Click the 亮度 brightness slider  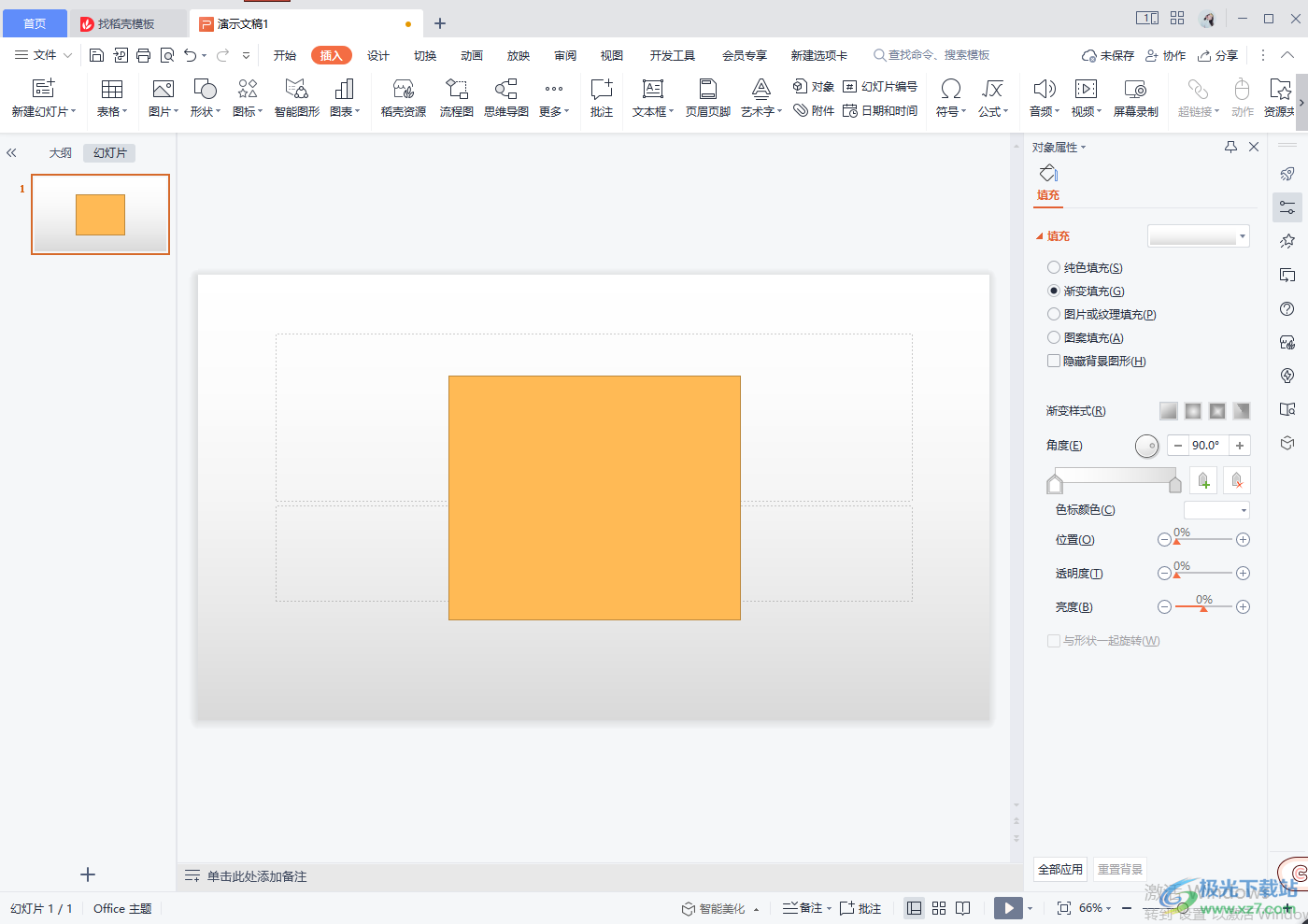tap(1203, 607)
